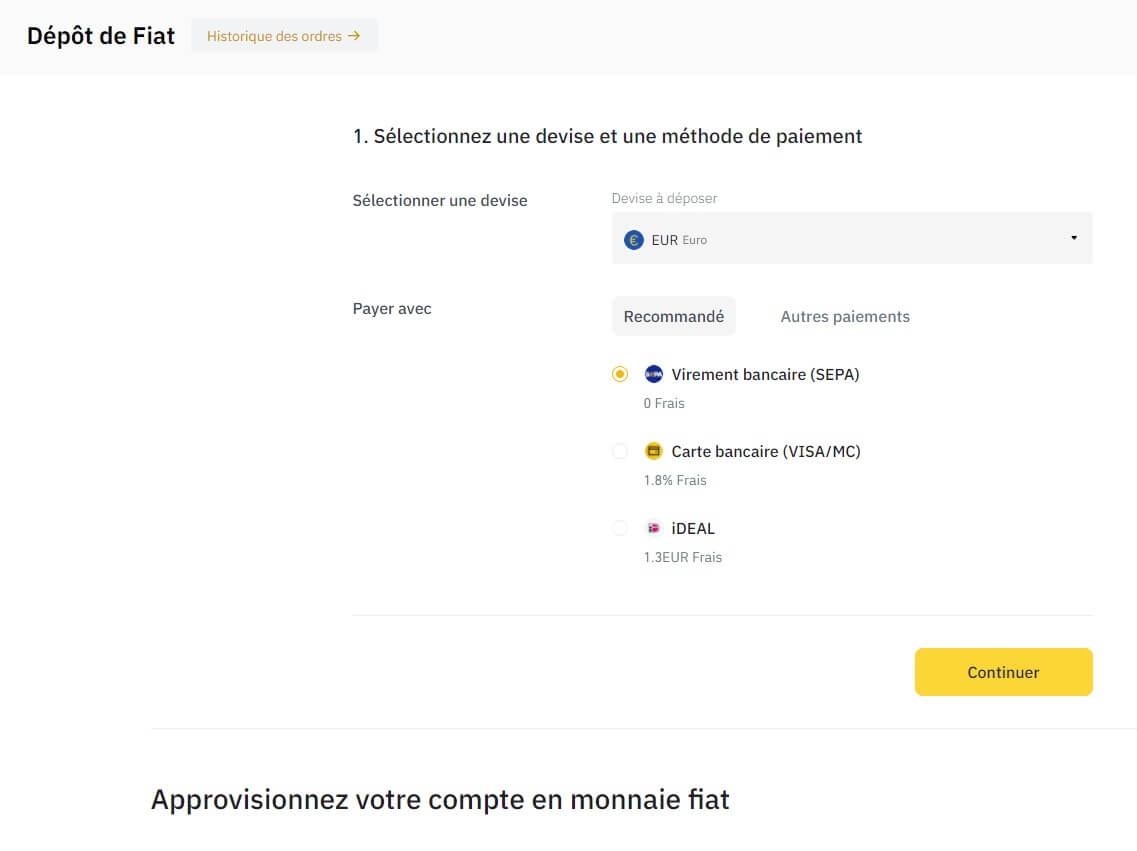Switch to Autres paiements tab
This screenshot has height=851, width=1137.
[x=845, y=316]
